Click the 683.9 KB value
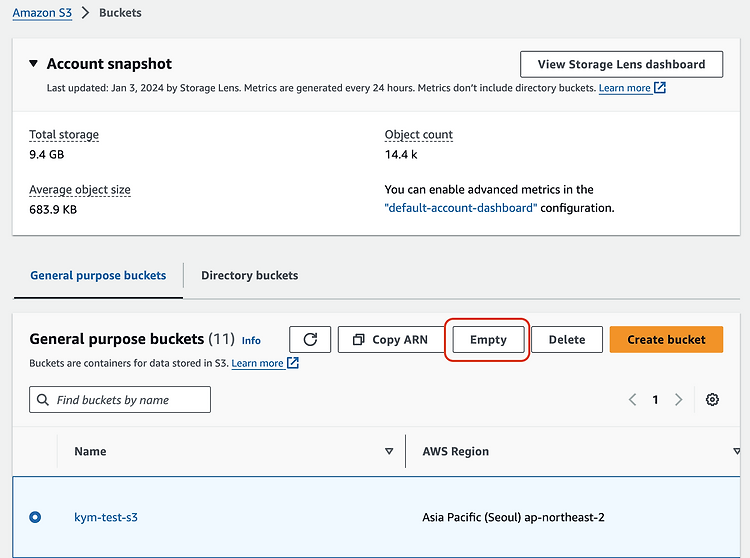This screenshot has width=750, height=558. point(53,209)
